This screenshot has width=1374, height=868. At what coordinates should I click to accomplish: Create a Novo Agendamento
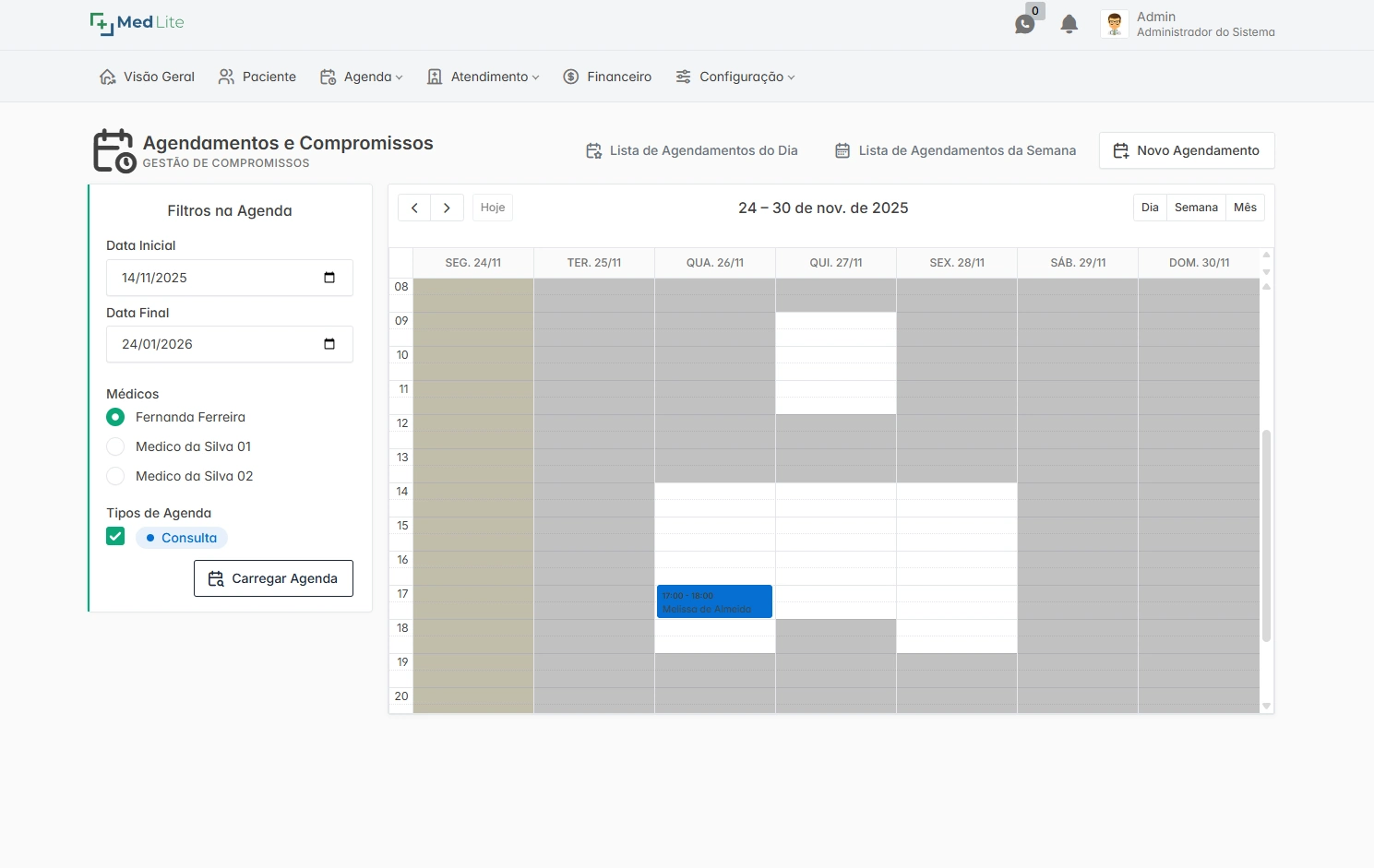coord(1186,150)
